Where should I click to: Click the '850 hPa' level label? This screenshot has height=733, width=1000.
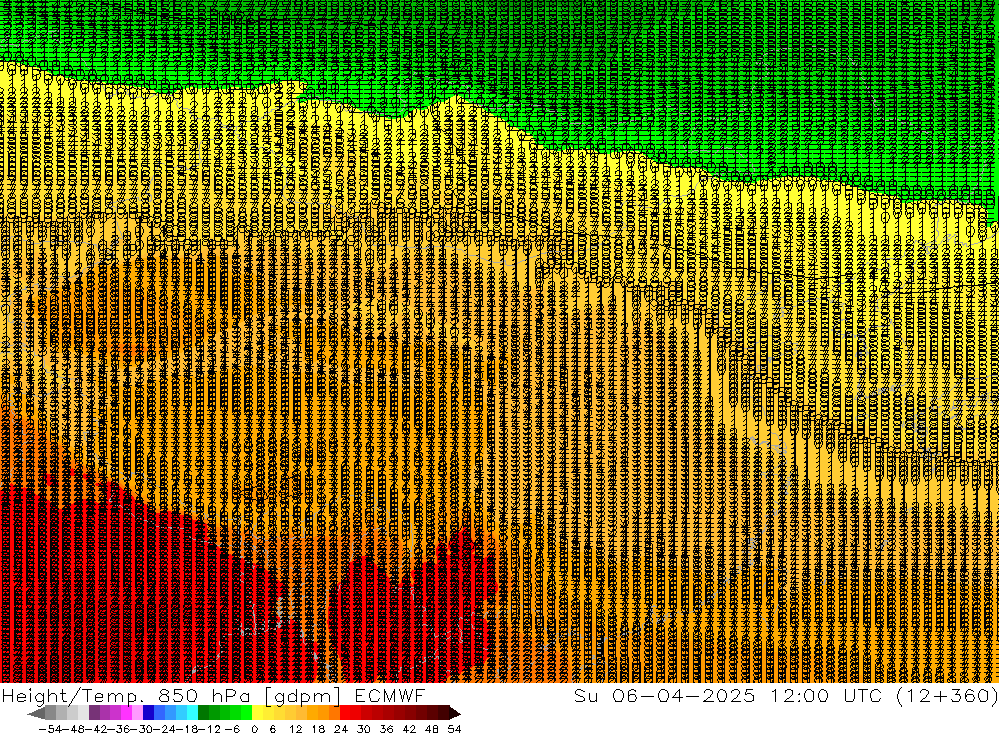pyautogui.click(x=204, y=695)
